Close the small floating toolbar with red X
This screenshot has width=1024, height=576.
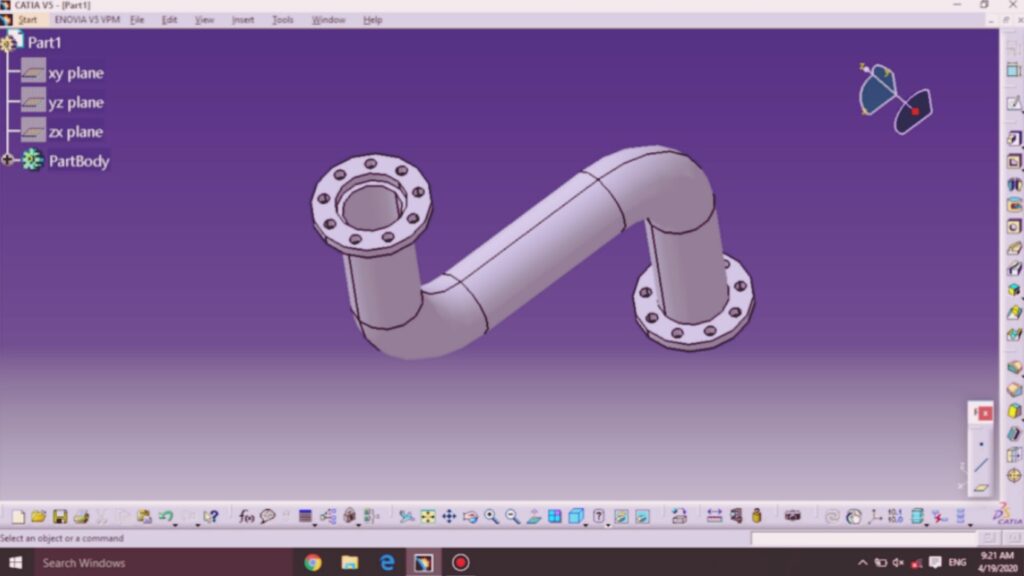[985, 413]
